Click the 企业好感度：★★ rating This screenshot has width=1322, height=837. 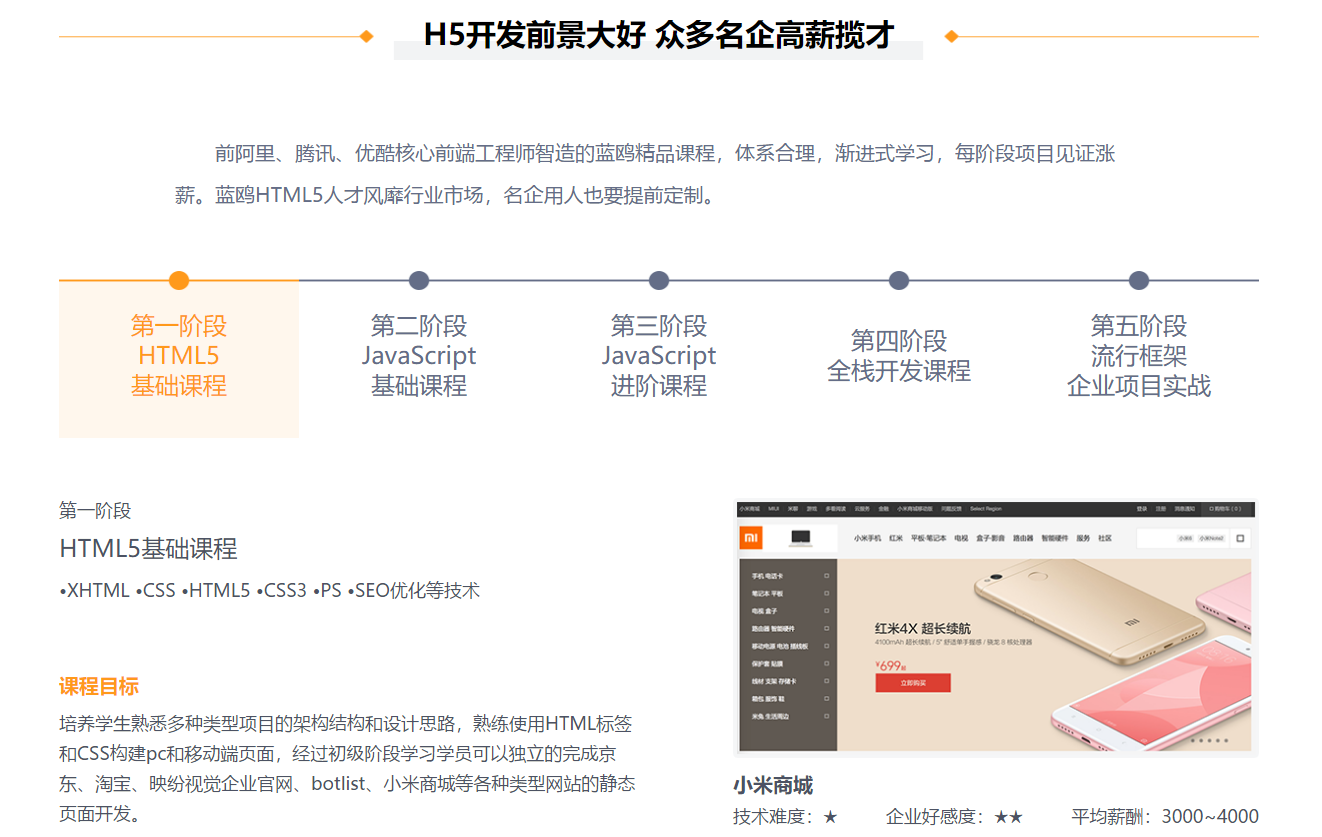pyautogui.click(x=955, y=817)
